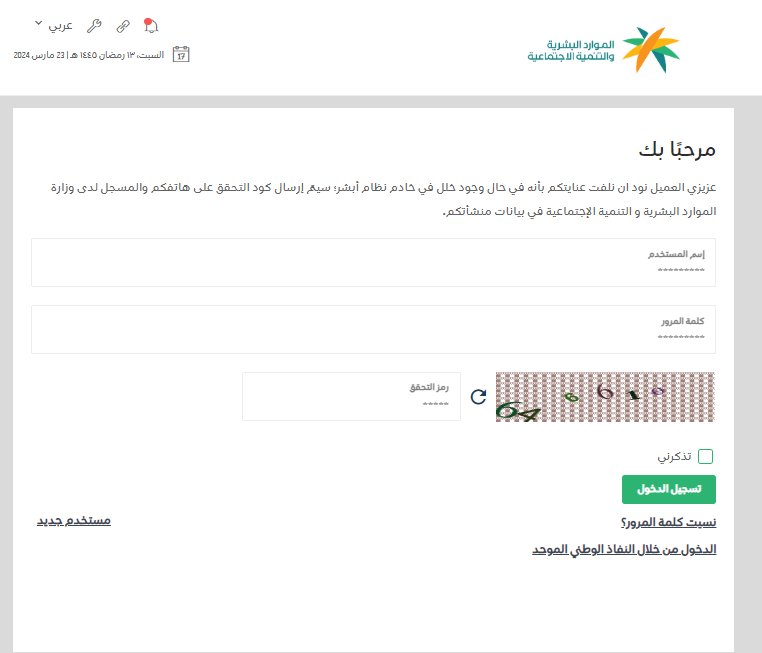Focus the إسم المستخدم username field
This screenshot has height=653, width=762.
click(x=373, y=262)
